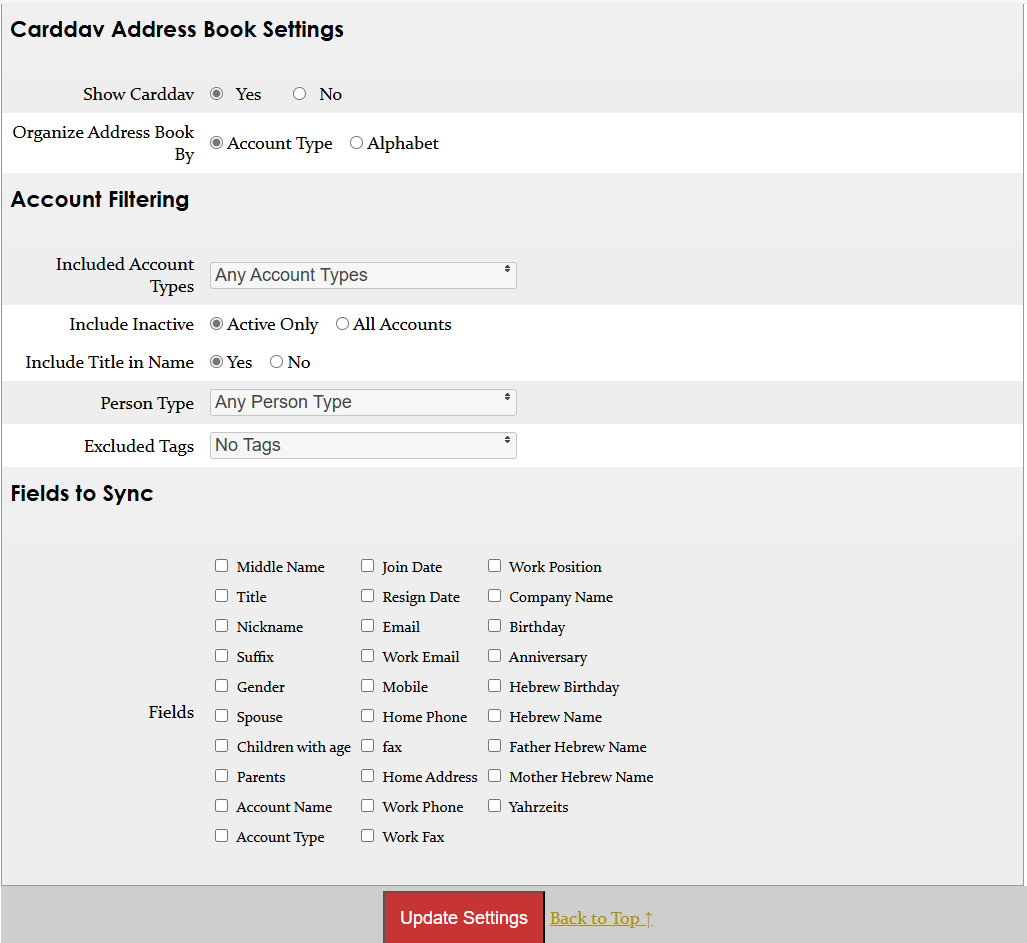Enable the Yahrzeits sync field

click(494, 805)
